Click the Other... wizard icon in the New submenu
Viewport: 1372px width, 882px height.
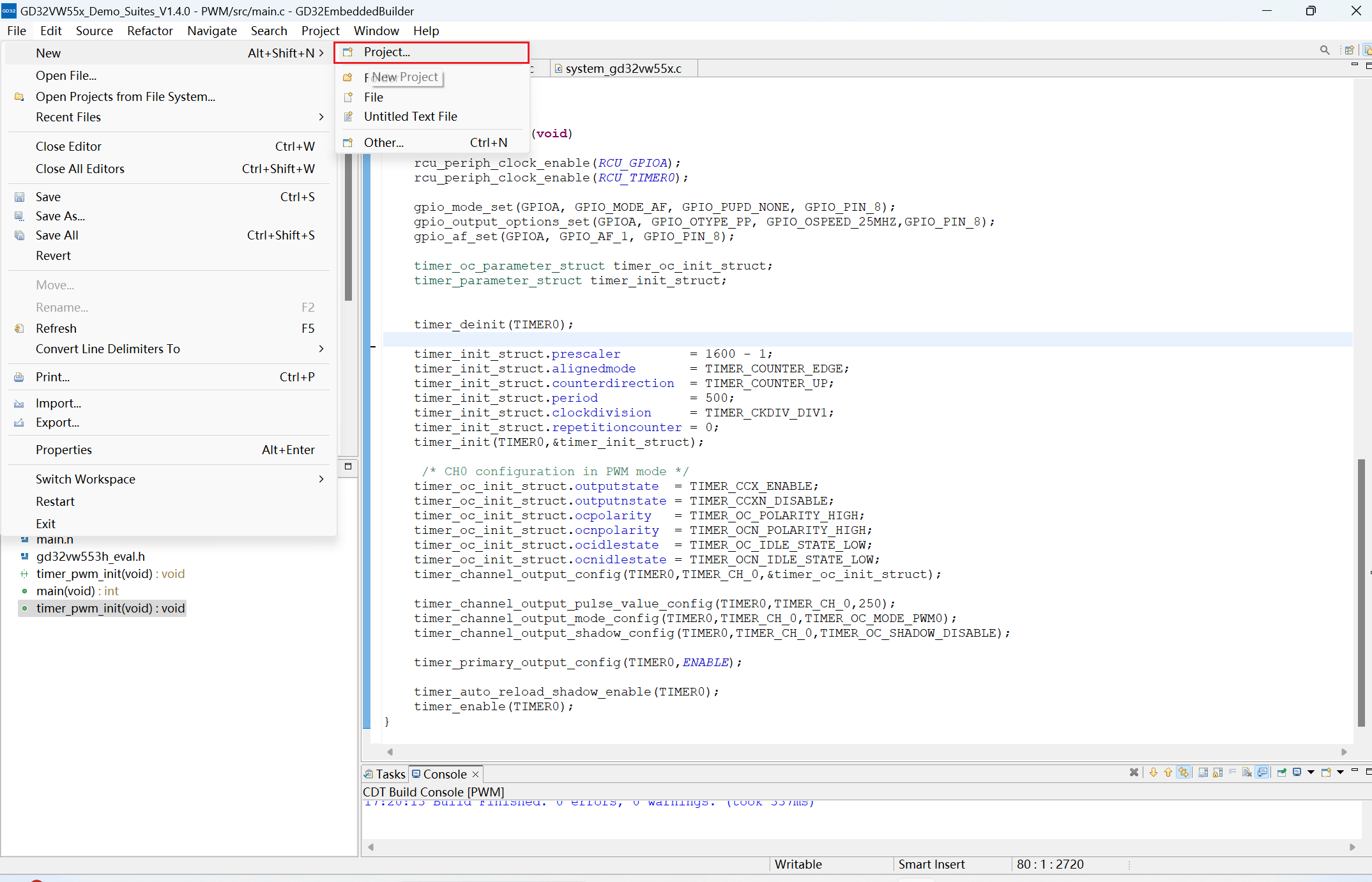(x=348, y=142)
